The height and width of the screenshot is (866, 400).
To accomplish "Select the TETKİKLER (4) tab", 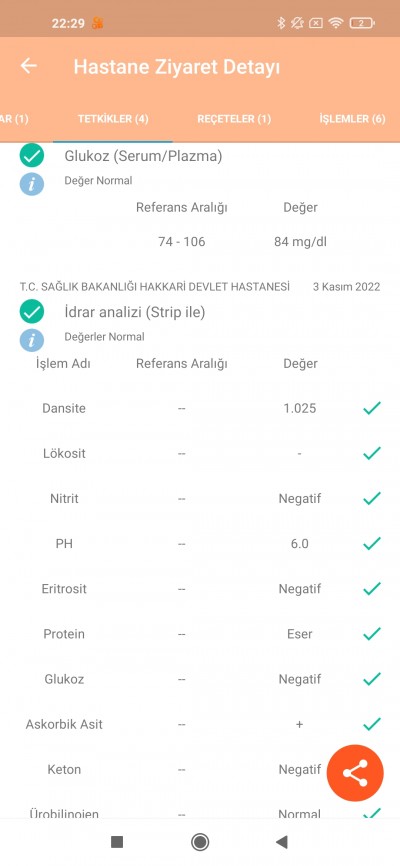I will pos(113,119).
